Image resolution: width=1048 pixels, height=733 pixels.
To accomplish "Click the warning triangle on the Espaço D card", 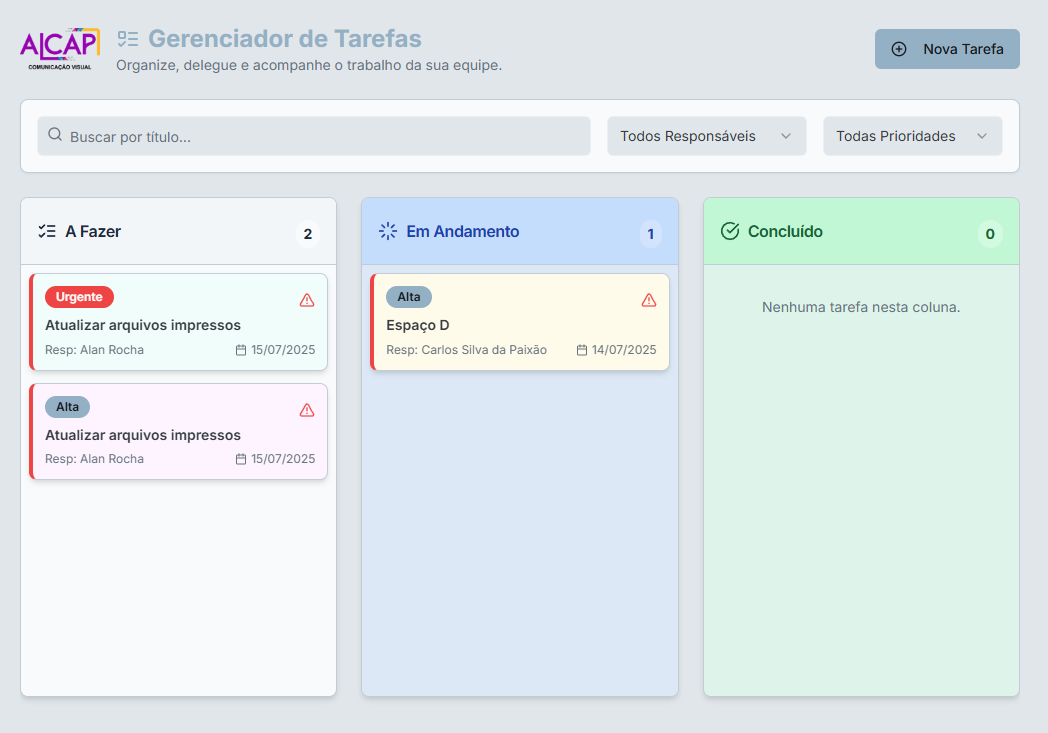I will pos(648,298).
